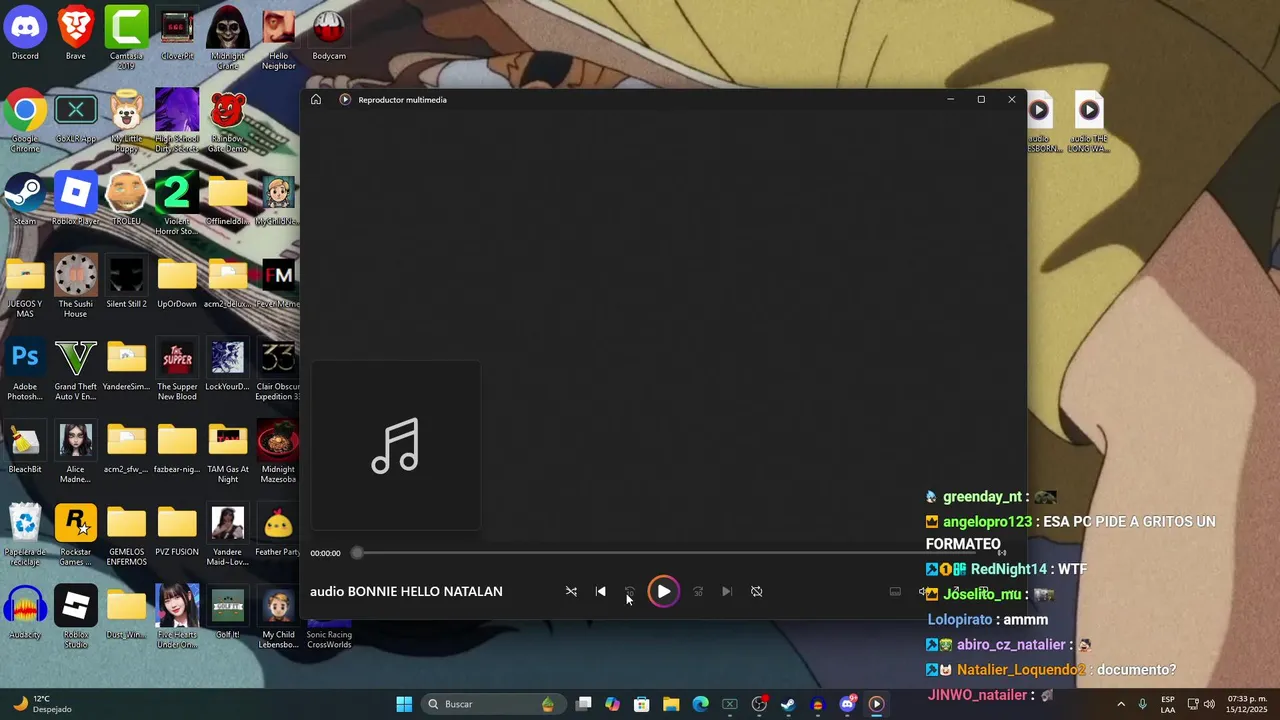Open Roblox Studio desktop icon
The width and height of the screenshot is (1280, 720).
coord(76,617)
